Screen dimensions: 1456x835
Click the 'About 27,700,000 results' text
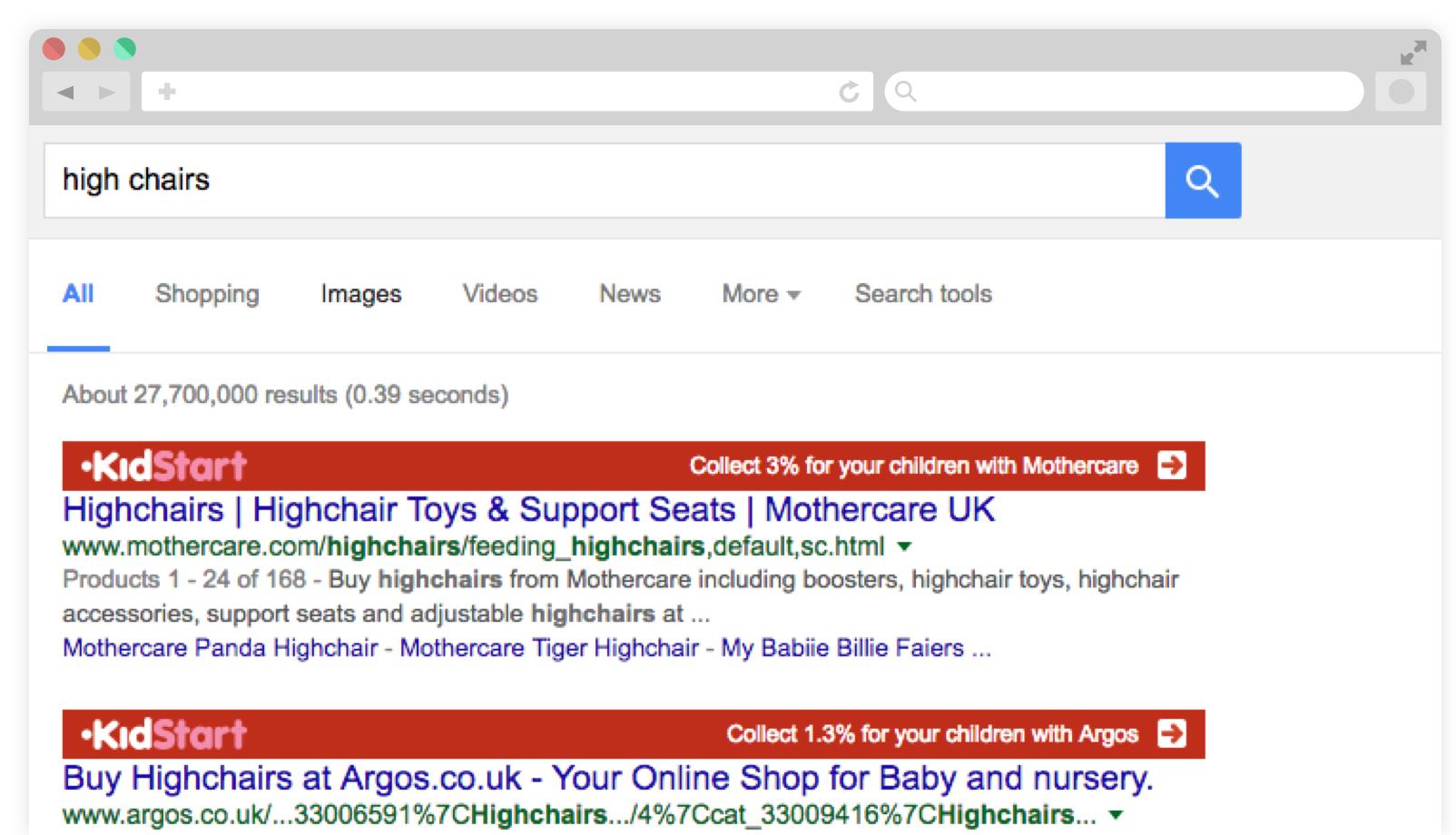(285, 395)
